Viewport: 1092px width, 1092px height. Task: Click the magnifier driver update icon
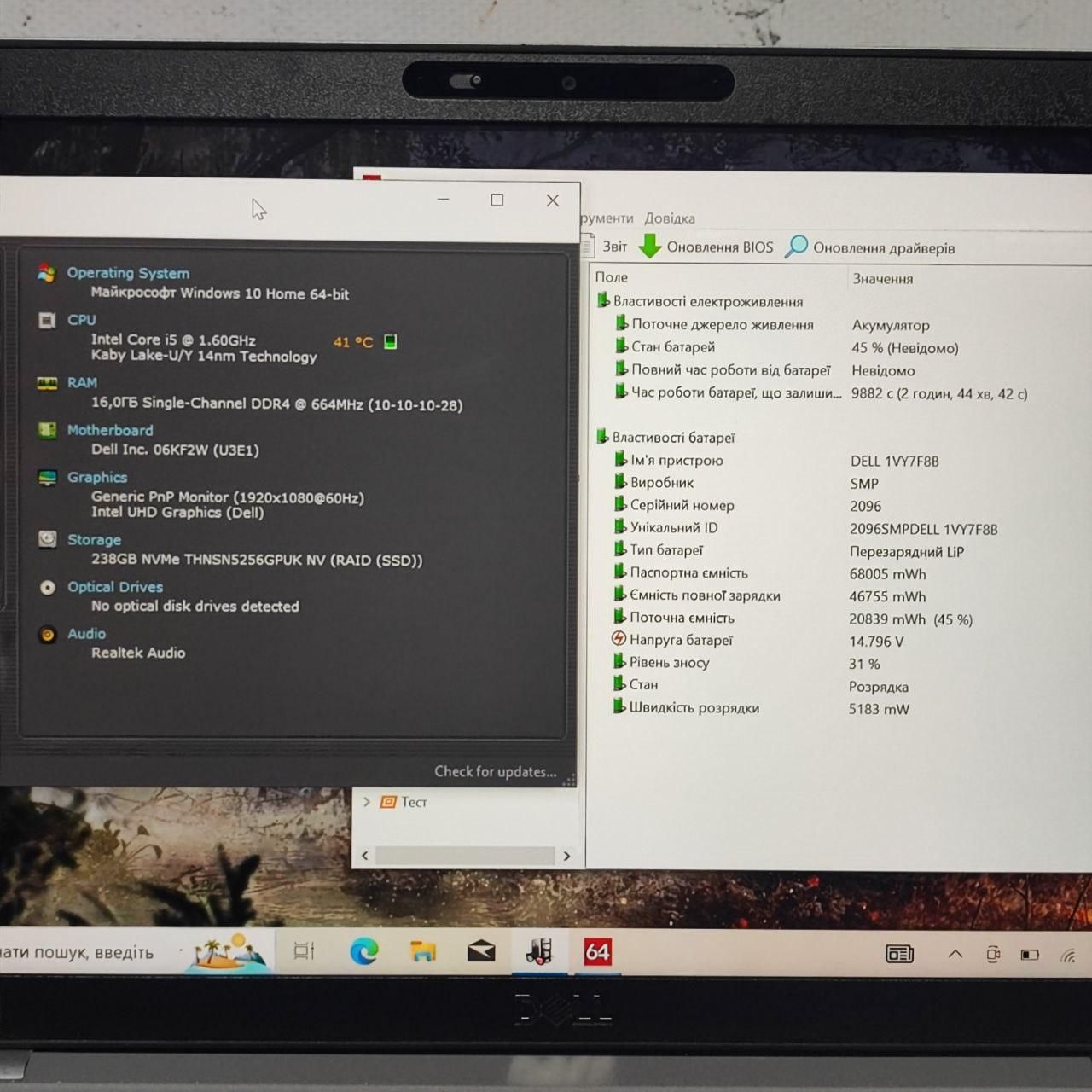tap(796, 247)
